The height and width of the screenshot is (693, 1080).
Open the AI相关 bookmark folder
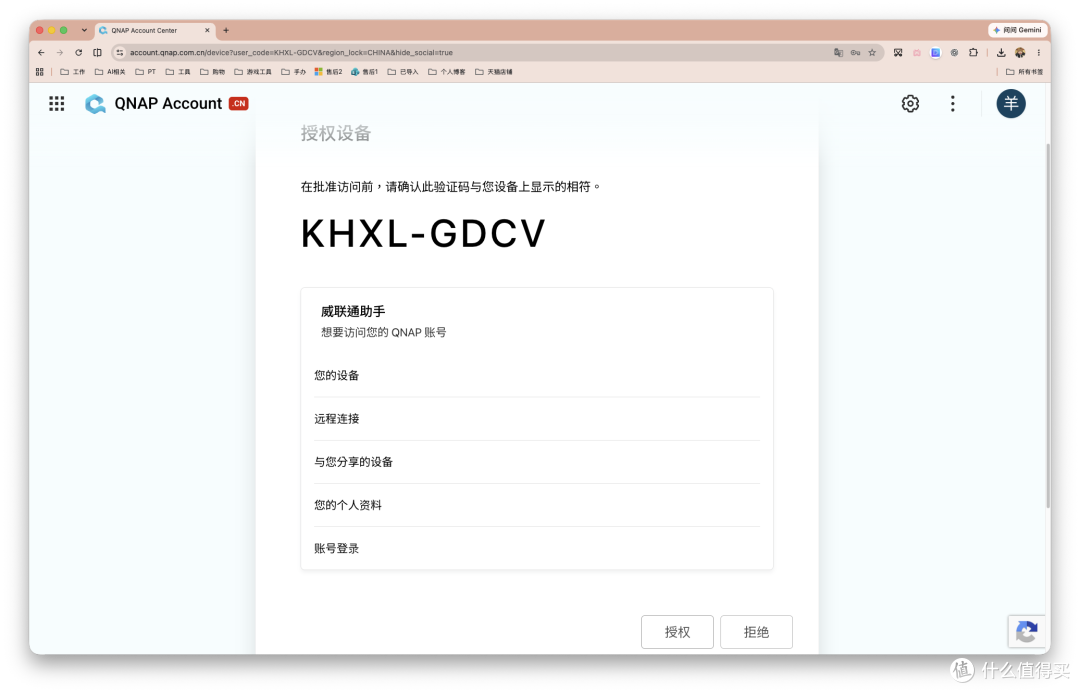click(x=110, y=72)
